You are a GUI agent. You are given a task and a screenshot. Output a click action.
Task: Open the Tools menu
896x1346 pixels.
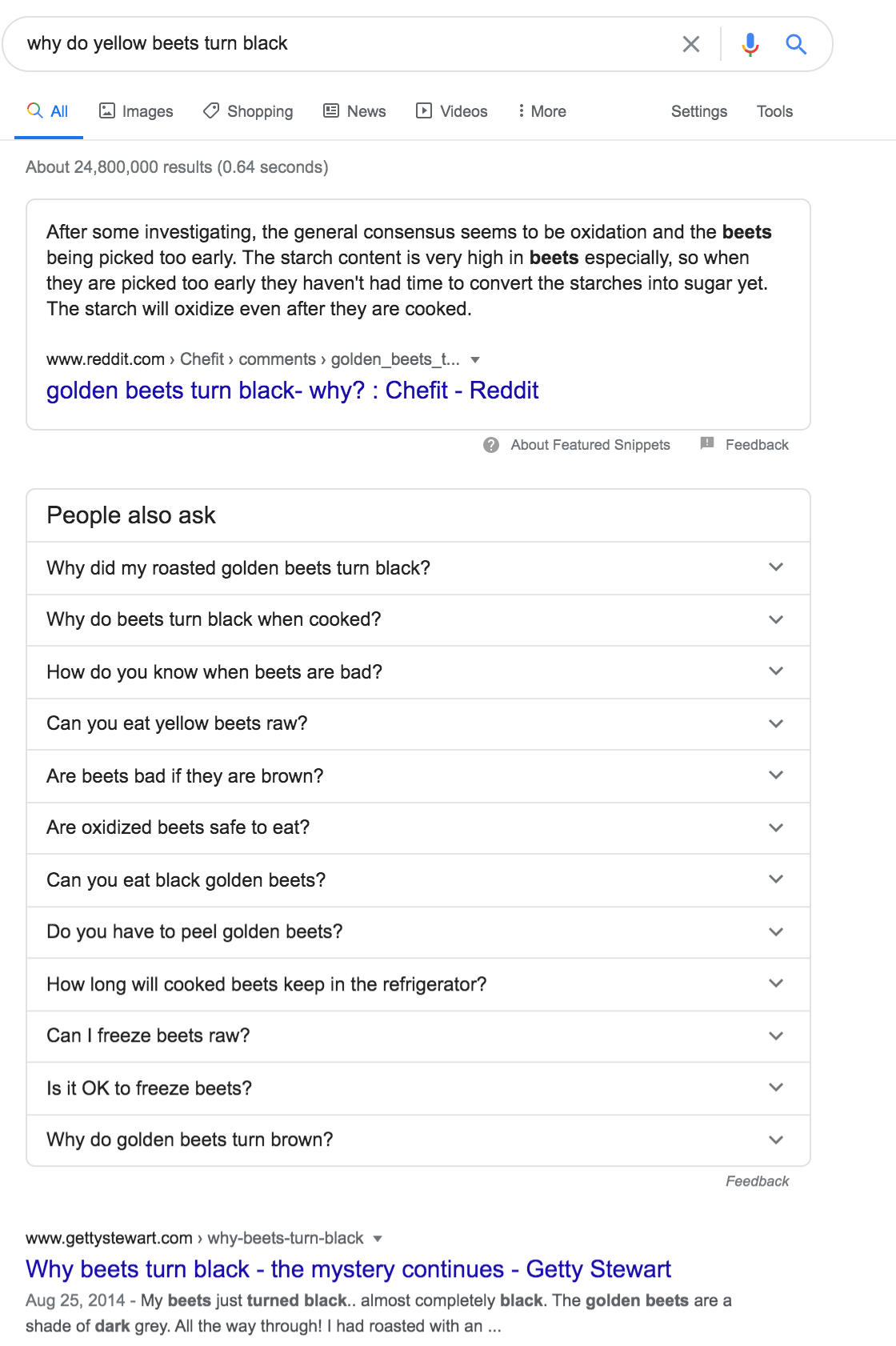pyautogui.click(x=774, y=111)
